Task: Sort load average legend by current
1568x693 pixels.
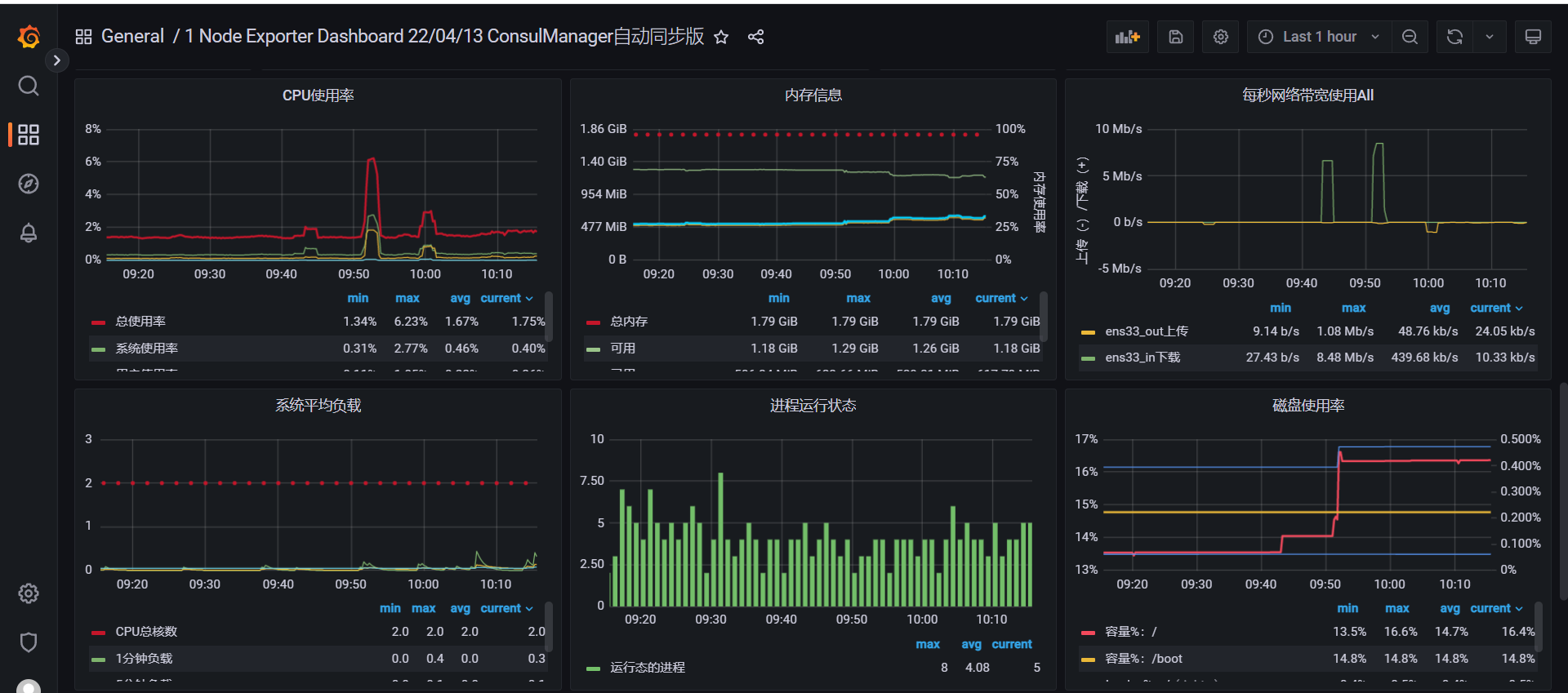Action: pos(506,608)
